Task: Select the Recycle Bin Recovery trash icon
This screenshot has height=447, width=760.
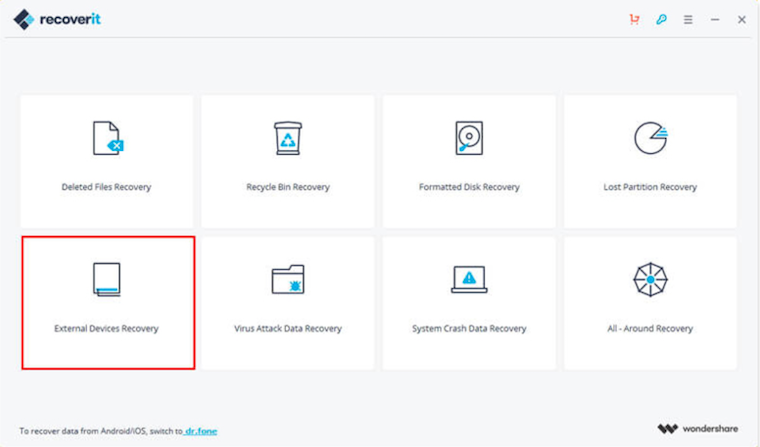Action: tap(288, 139)
